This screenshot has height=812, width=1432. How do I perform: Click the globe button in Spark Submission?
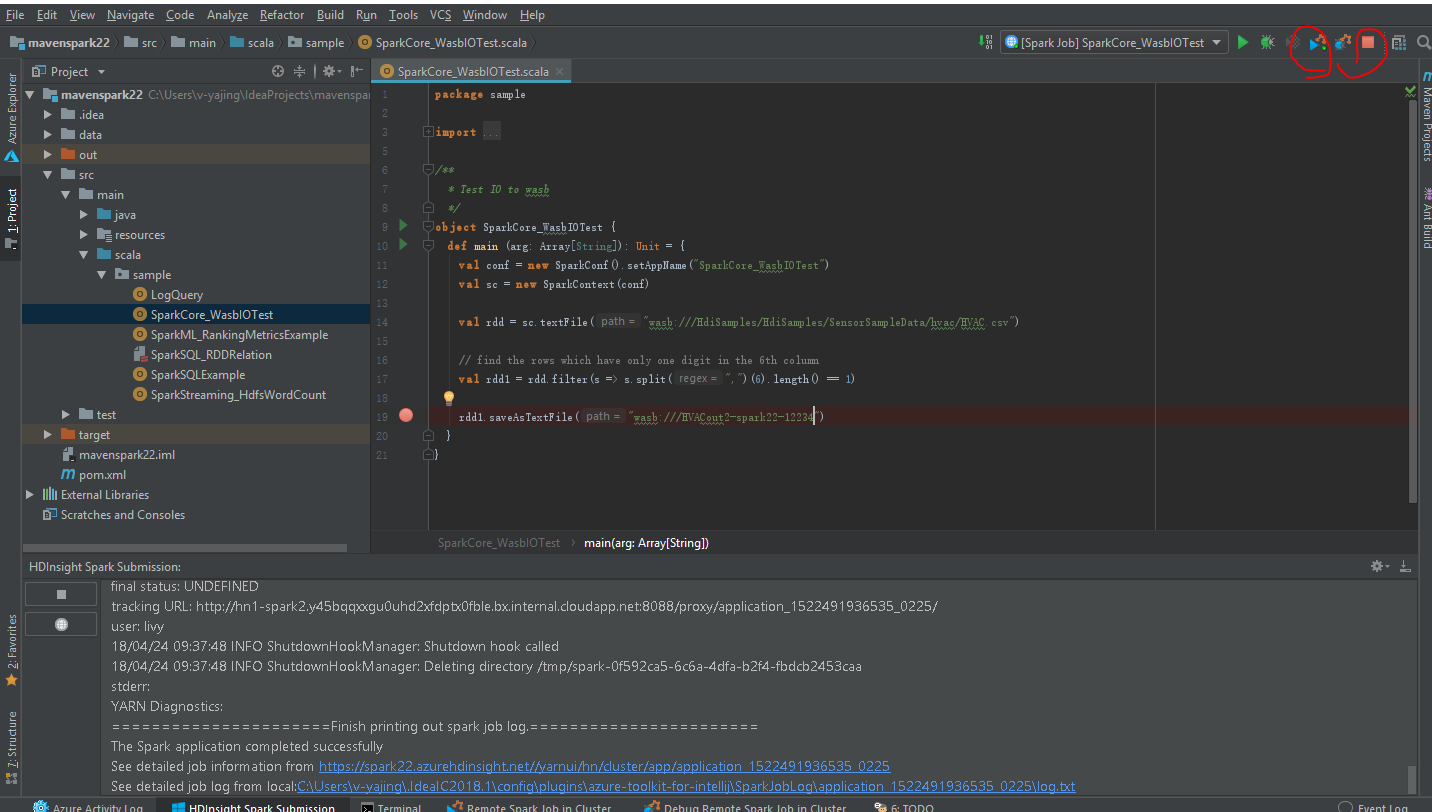(61, 624)
